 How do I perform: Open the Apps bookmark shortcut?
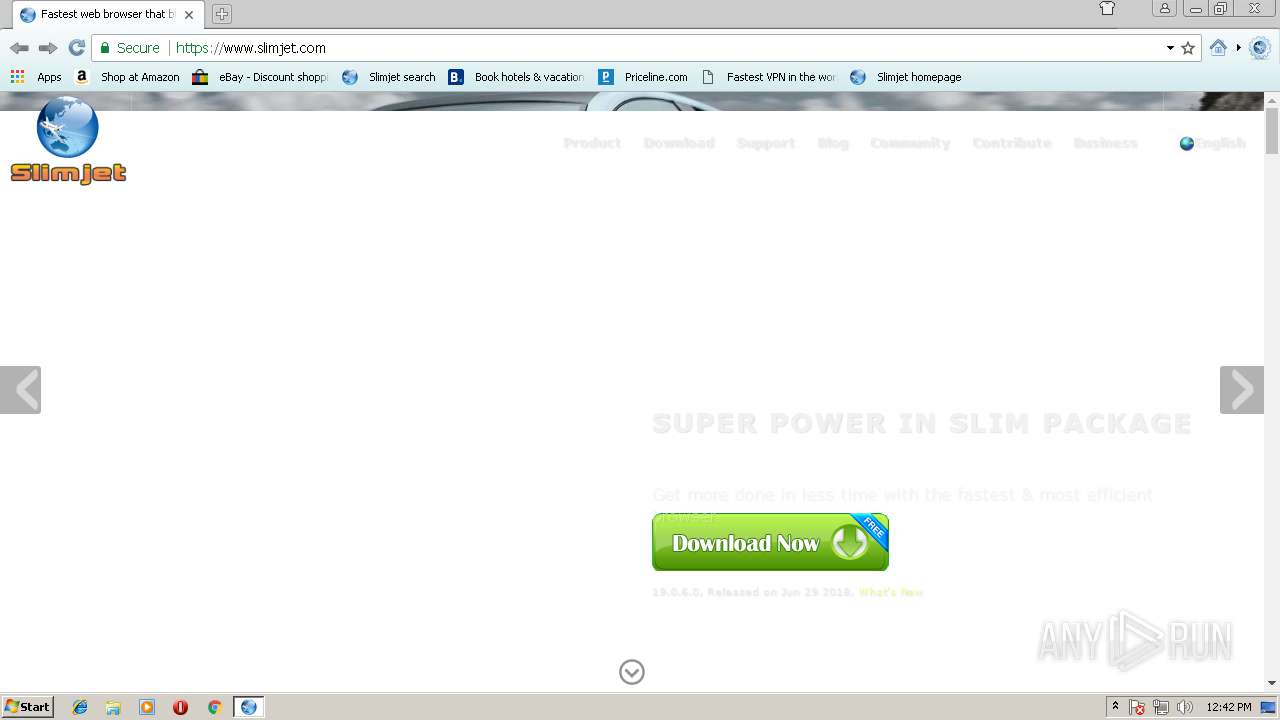(x=36, y=77)
